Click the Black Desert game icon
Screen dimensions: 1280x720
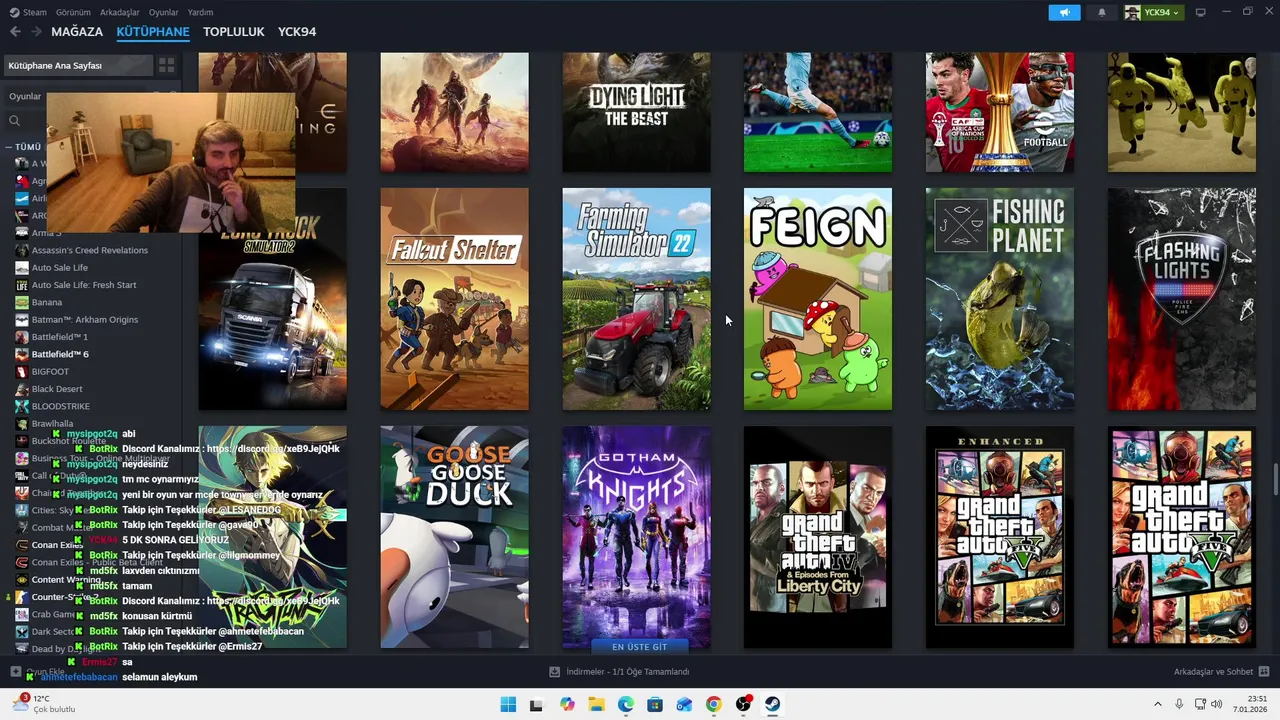pyautogui.click(x=22, y=389)
